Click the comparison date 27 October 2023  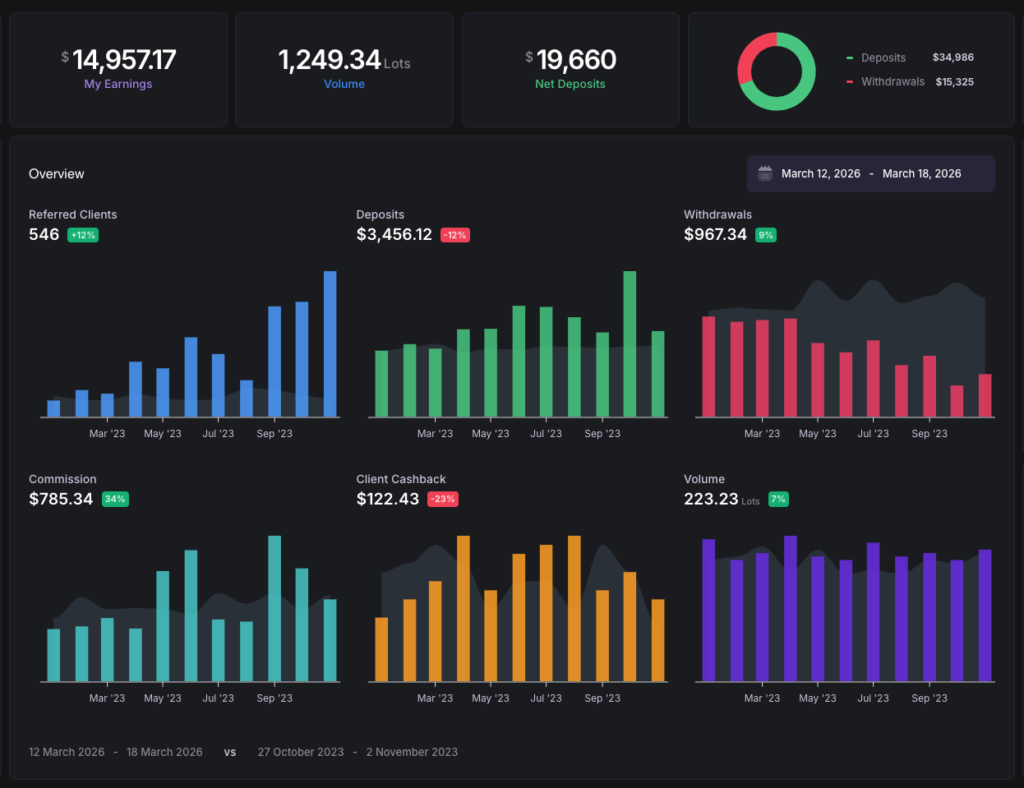(x=298, y=752)
